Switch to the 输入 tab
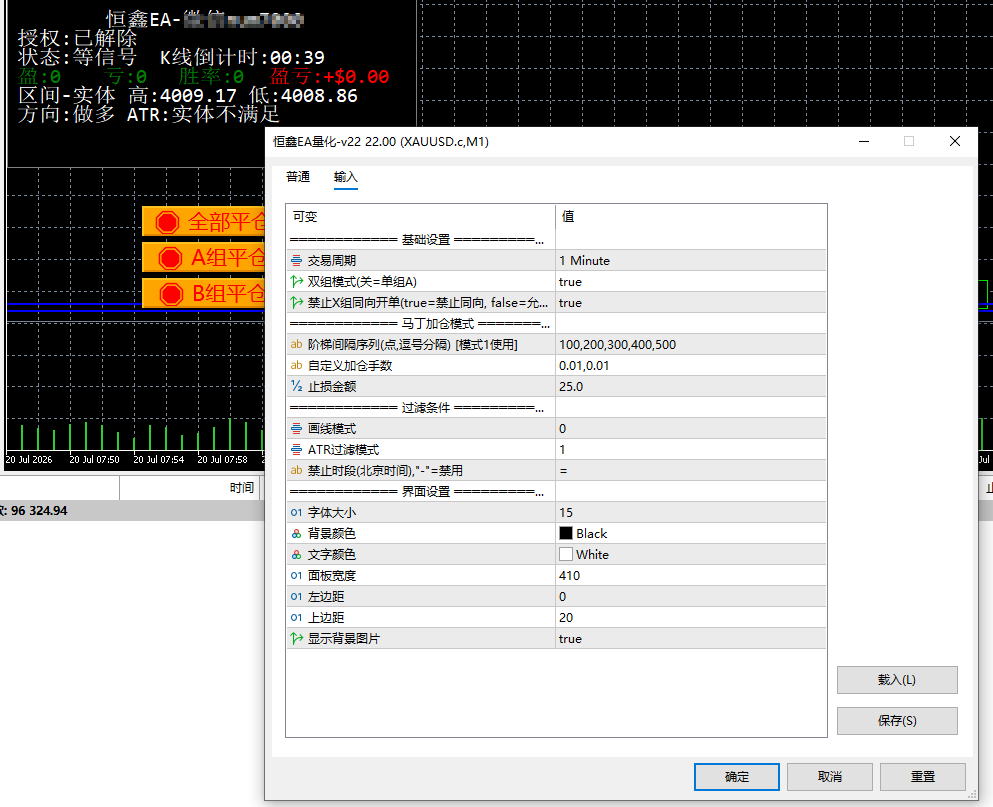 coord(346,177)
